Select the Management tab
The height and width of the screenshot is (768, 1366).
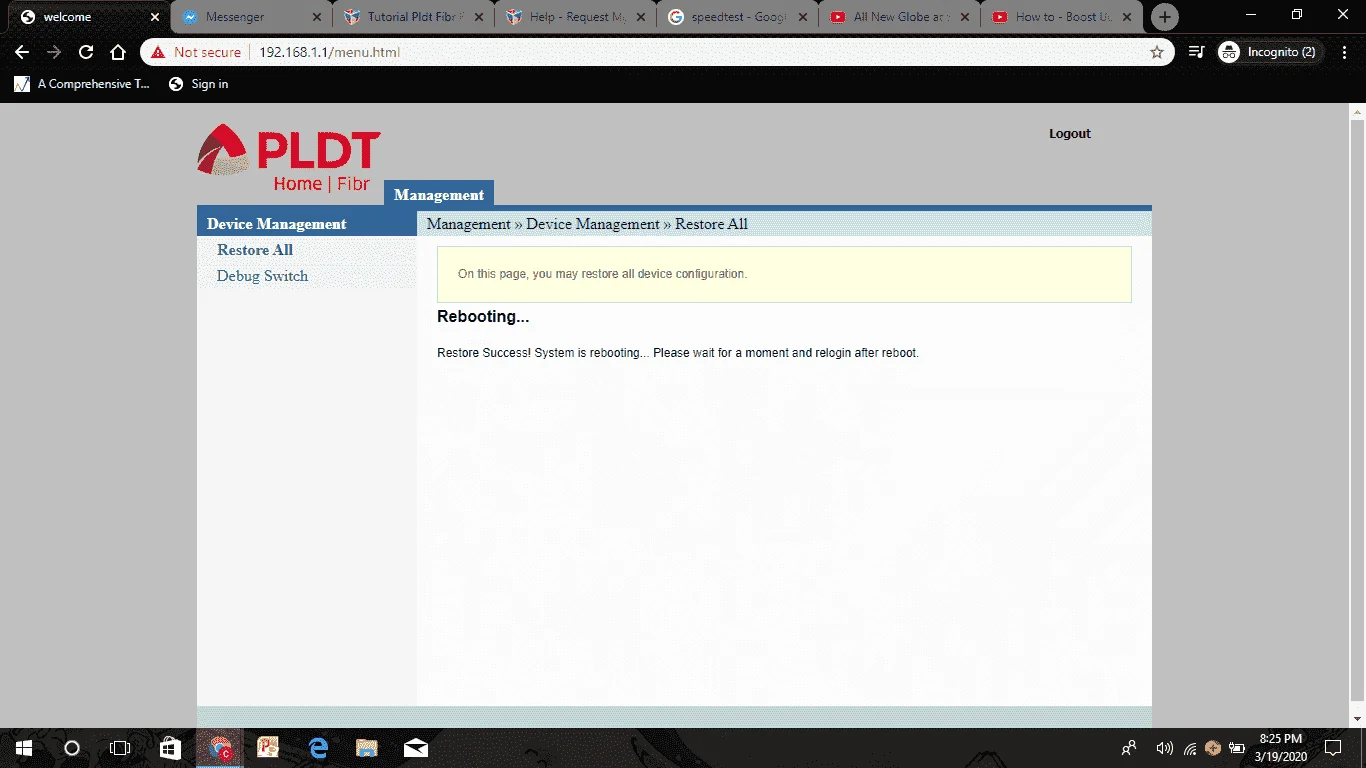pyautogui.click(x=439, y=194)
